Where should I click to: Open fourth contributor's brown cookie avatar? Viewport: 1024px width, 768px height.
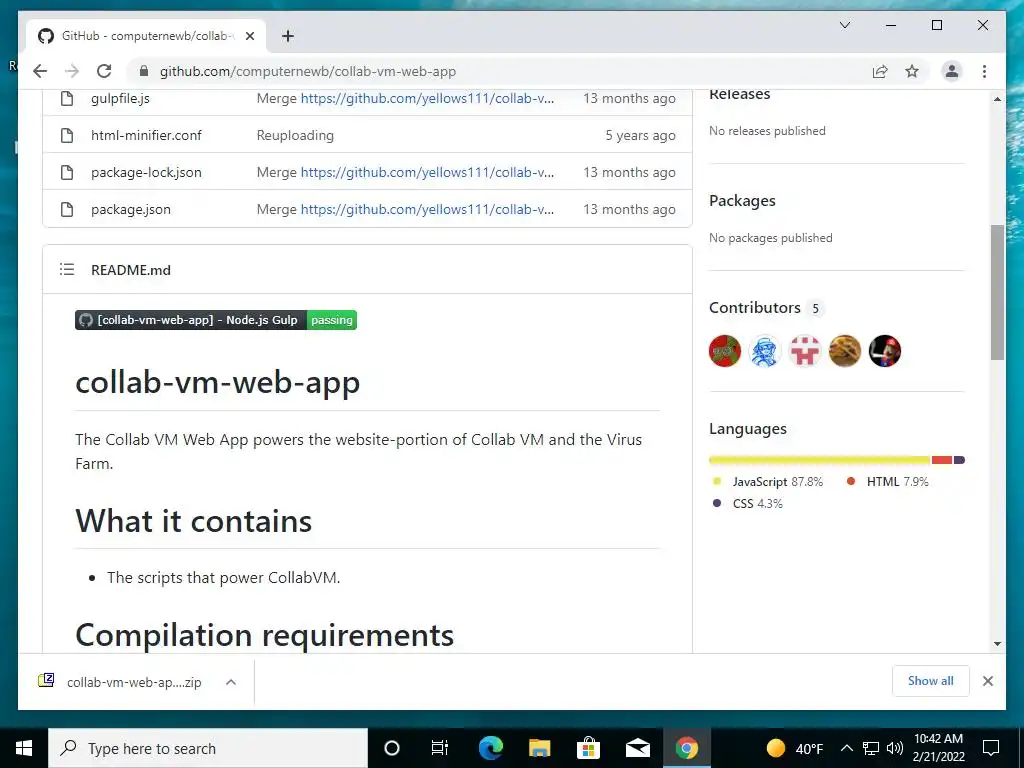(x=844, y=351)
